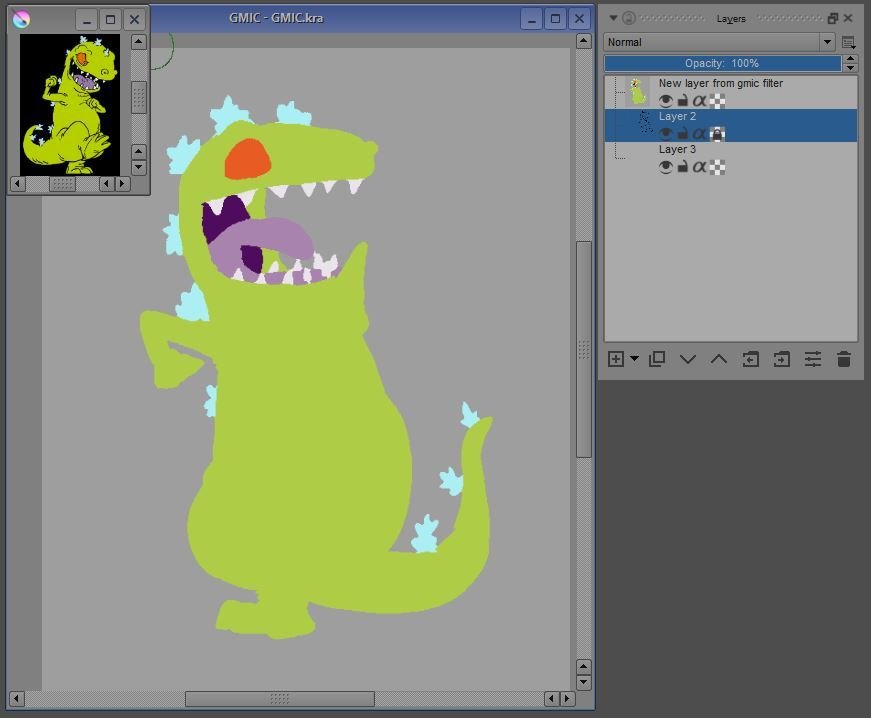Viewport: 871px width, 718px height.
Task: Select the New layer from gmic filter row
Action: click(x=731, y=92)
